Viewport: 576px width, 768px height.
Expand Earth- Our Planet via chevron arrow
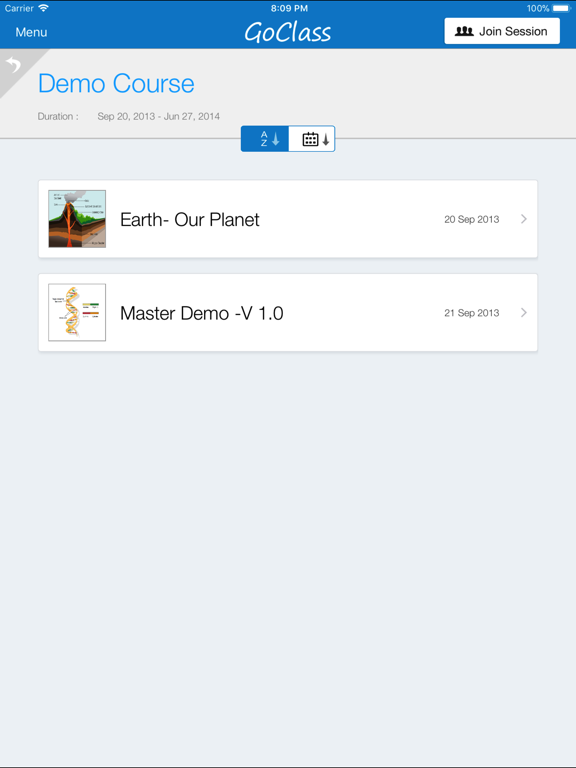[524, 219]
